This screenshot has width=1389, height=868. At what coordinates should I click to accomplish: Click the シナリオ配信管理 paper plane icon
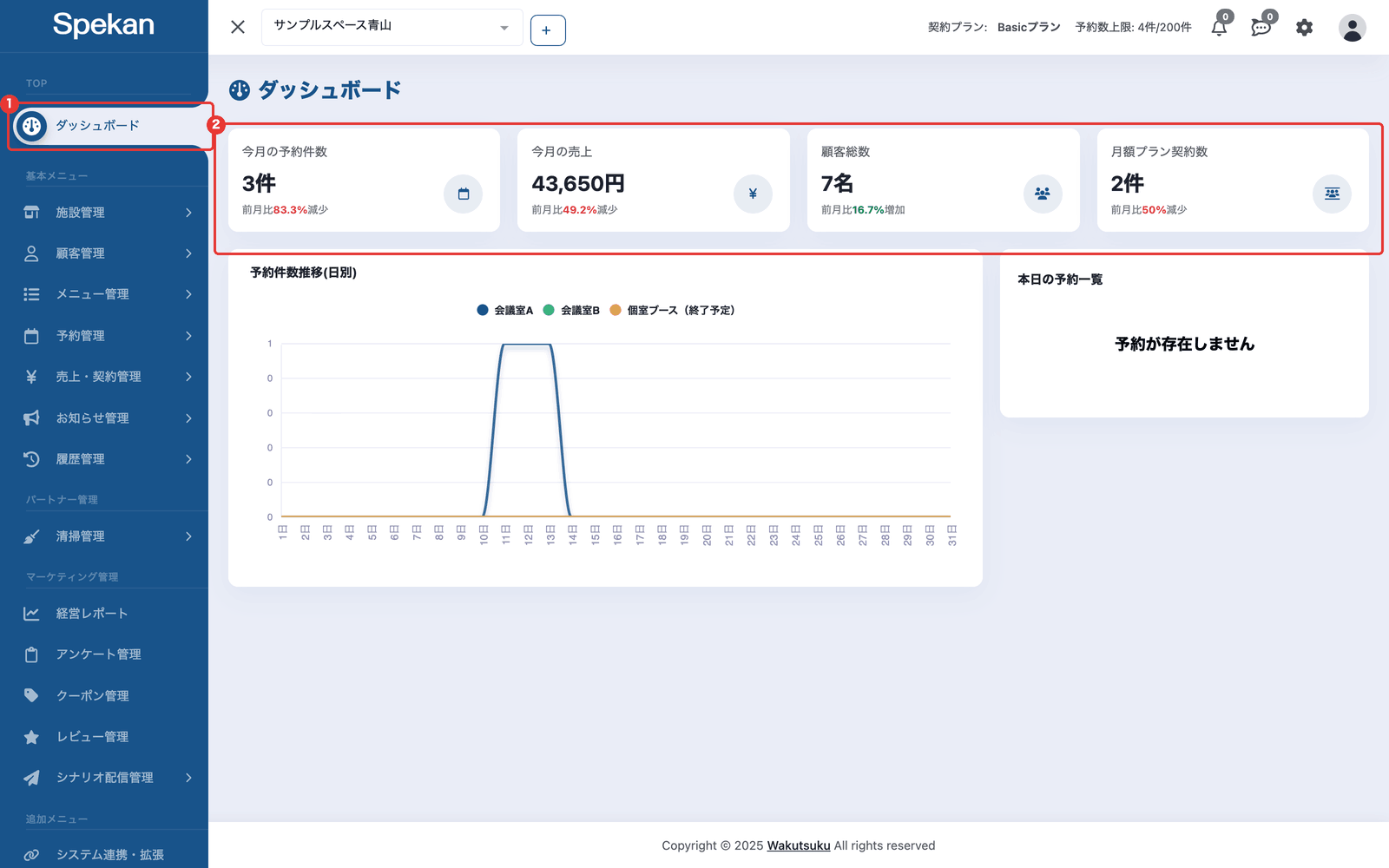[x=31, y=778]
